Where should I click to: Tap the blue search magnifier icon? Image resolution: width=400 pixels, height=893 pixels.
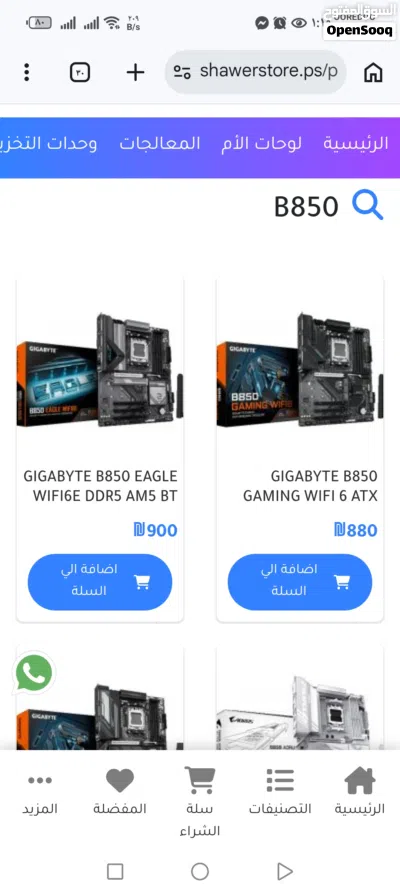(368, 206)
